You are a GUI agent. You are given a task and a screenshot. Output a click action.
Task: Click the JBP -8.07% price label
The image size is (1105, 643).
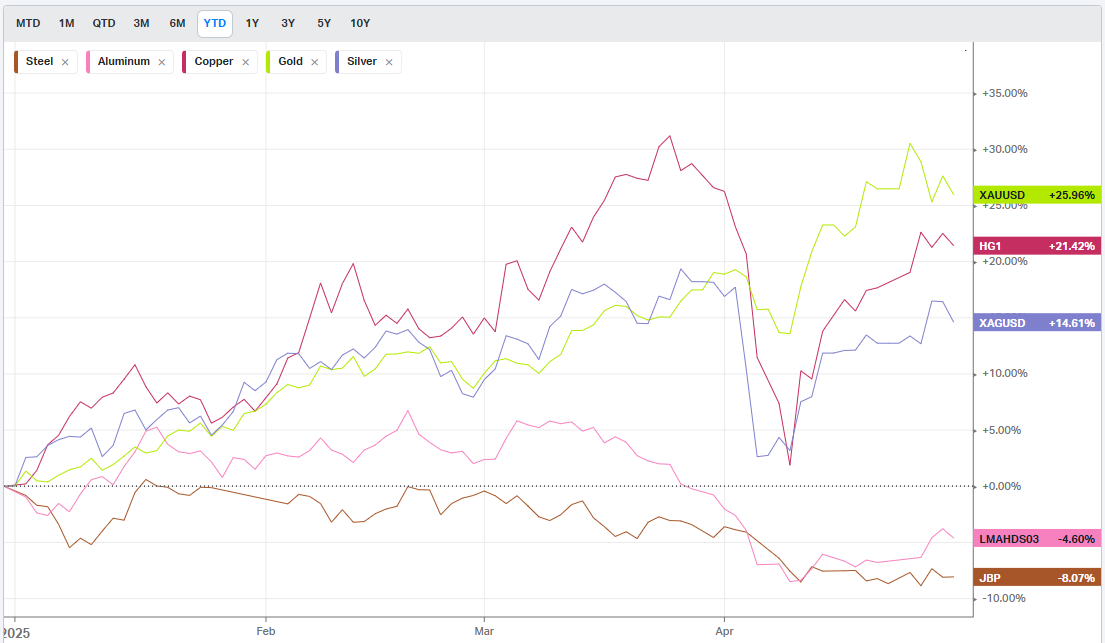(x=1037, y=577)
